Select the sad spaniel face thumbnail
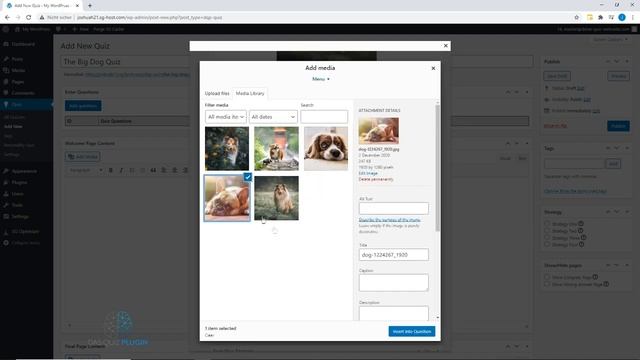Viewport: 640px width, 360px height. point(326,149)
